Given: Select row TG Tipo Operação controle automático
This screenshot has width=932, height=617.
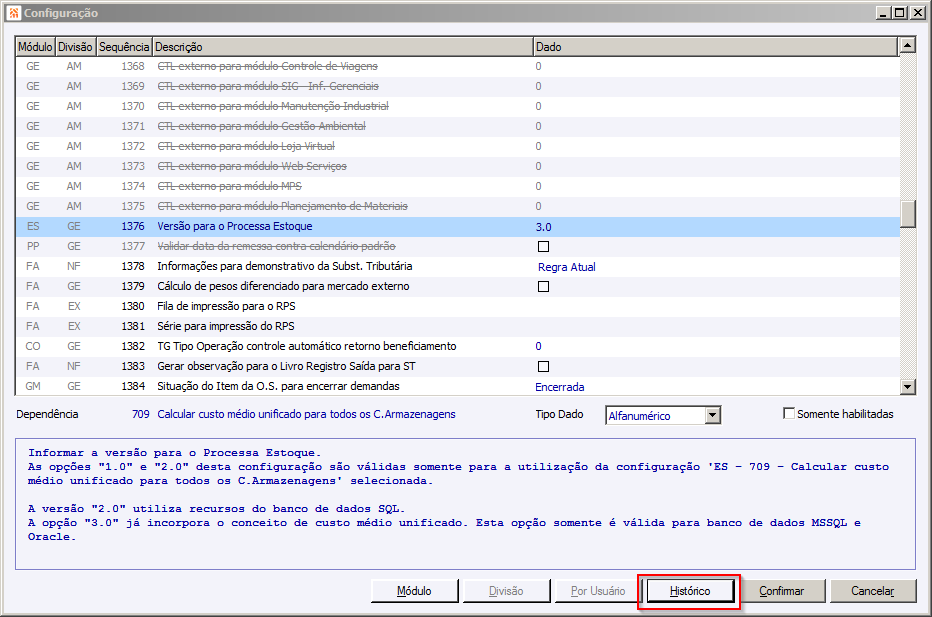Looking at the screenshot, I should pos(457,346).
